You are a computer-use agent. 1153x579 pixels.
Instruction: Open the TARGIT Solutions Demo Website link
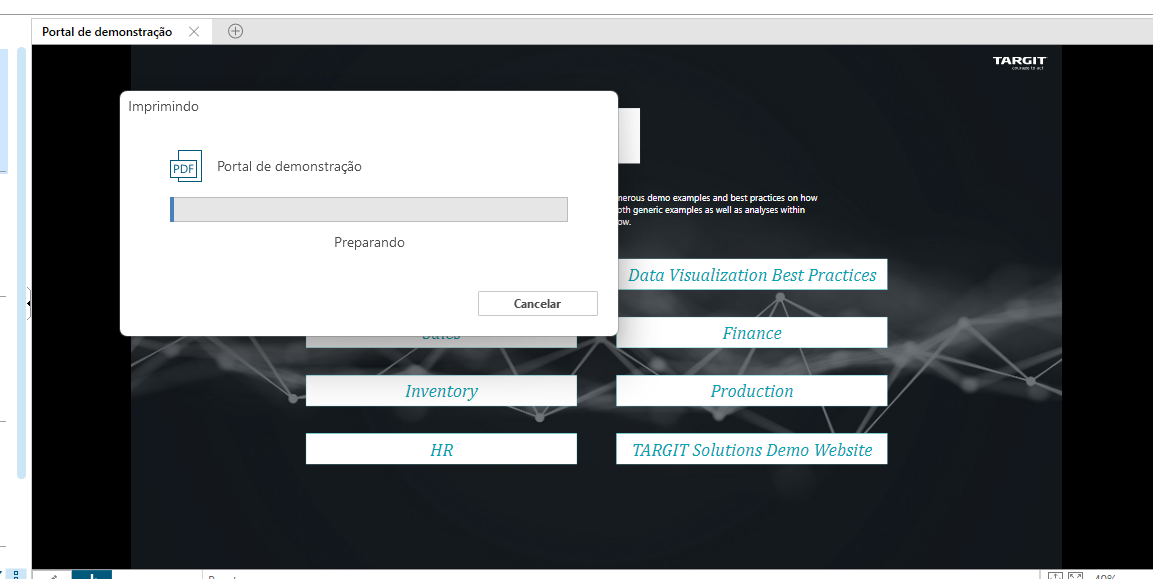(752, 449)
